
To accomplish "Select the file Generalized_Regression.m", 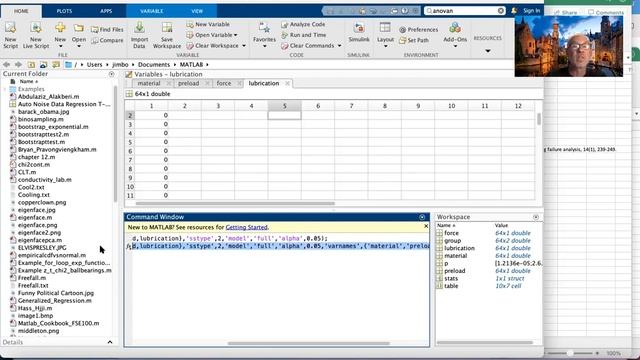I will pyautogui.click(x=55, y=300).
